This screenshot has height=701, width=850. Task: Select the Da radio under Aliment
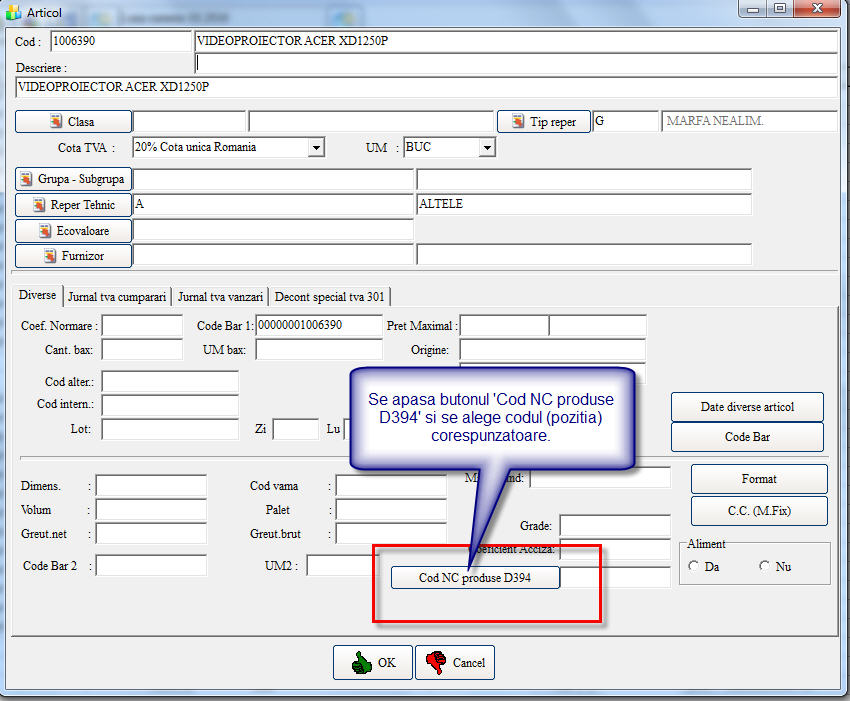[694, 566]
